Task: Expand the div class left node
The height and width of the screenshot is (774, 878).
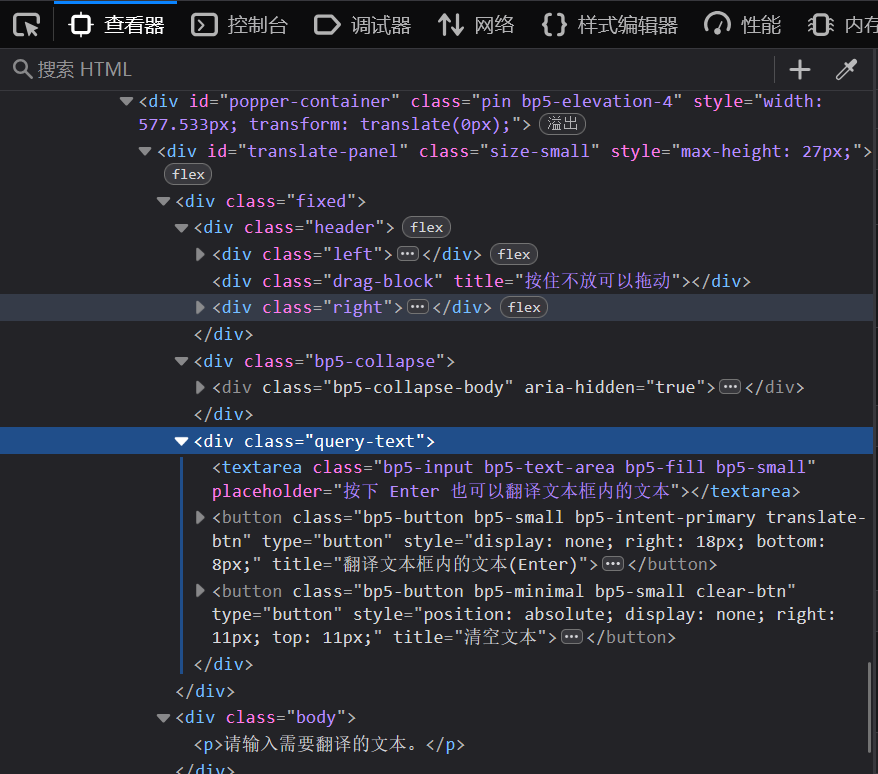Action: pos(200,254)
